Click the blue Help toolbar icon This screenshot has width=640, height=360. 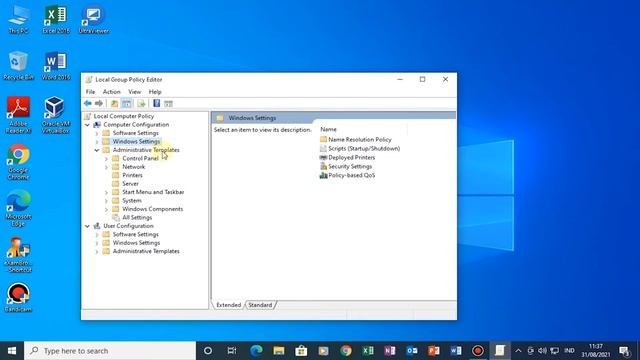coord(156,104)
